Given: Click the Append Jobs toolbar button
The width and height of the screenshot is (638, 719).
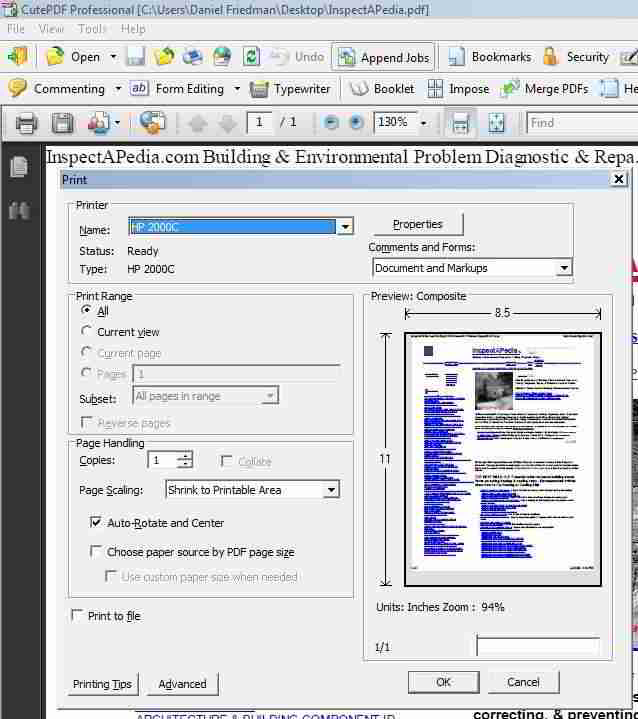Looking at the screenshot, I should (383, 57).
